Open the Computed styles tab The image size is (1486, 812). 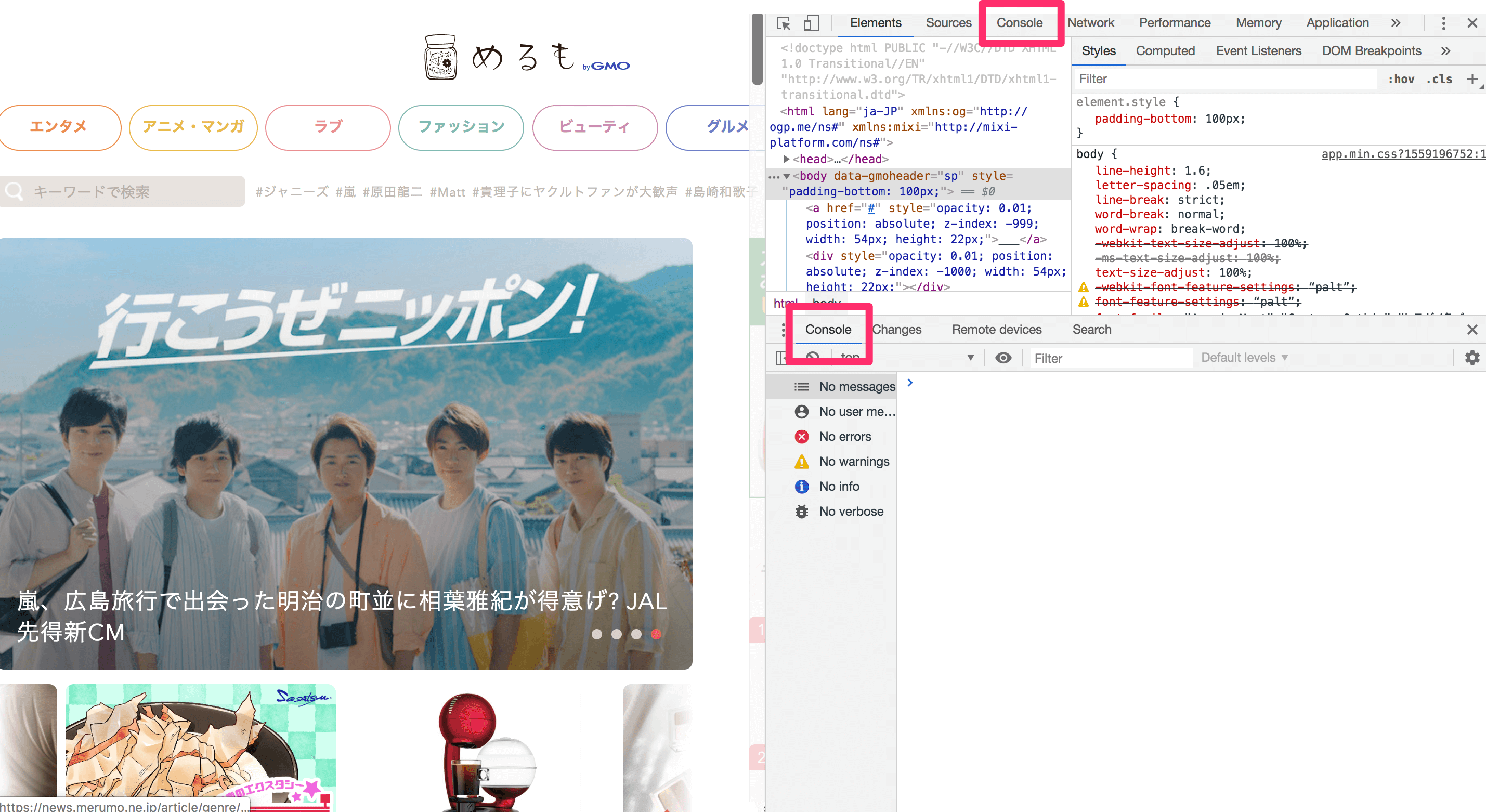[x=1165, y=51]
